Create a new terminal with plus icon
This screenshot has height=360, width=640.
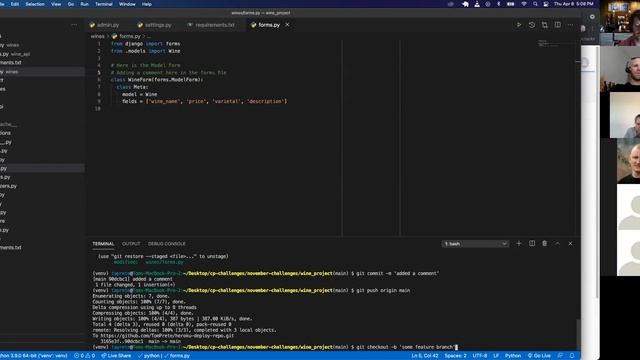(519, 244)
